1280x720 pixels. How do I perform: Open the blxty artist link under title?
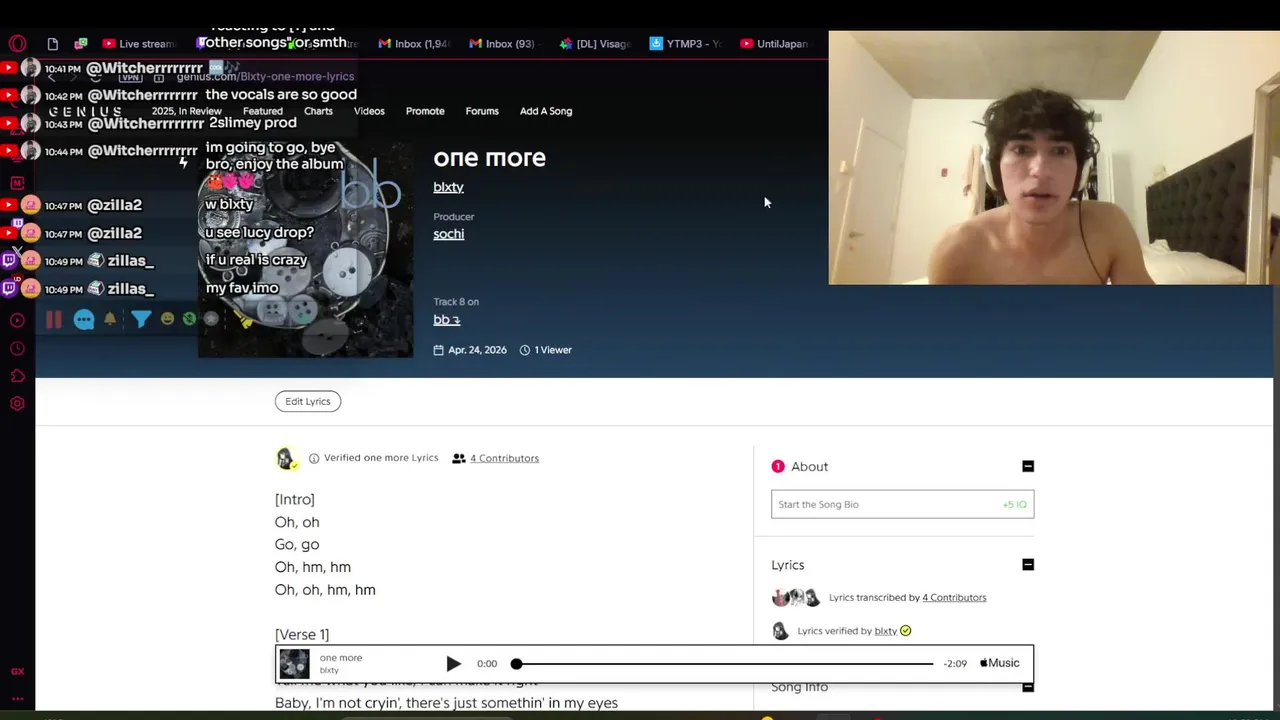(x=448, y=187)
